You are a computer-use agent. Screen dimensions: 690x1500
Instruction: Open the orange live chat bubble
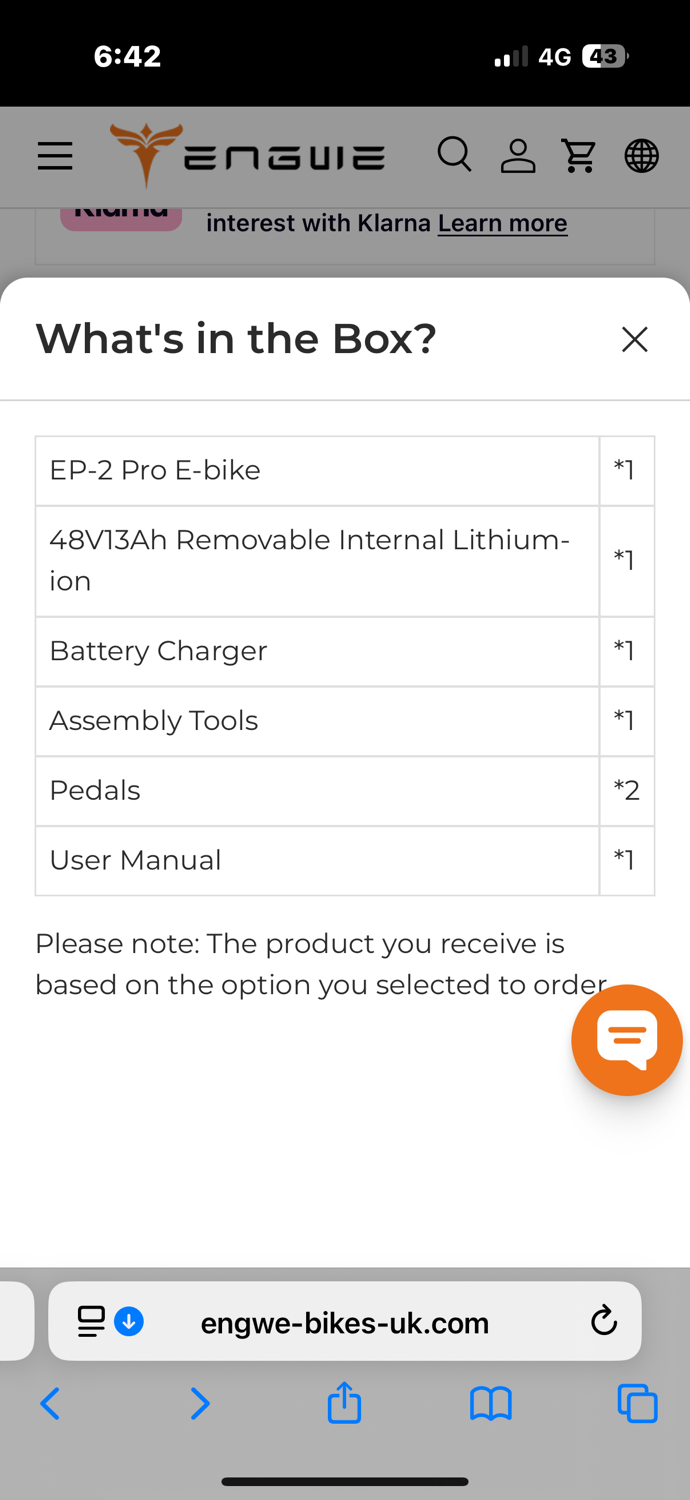[x=627, y=1040]
